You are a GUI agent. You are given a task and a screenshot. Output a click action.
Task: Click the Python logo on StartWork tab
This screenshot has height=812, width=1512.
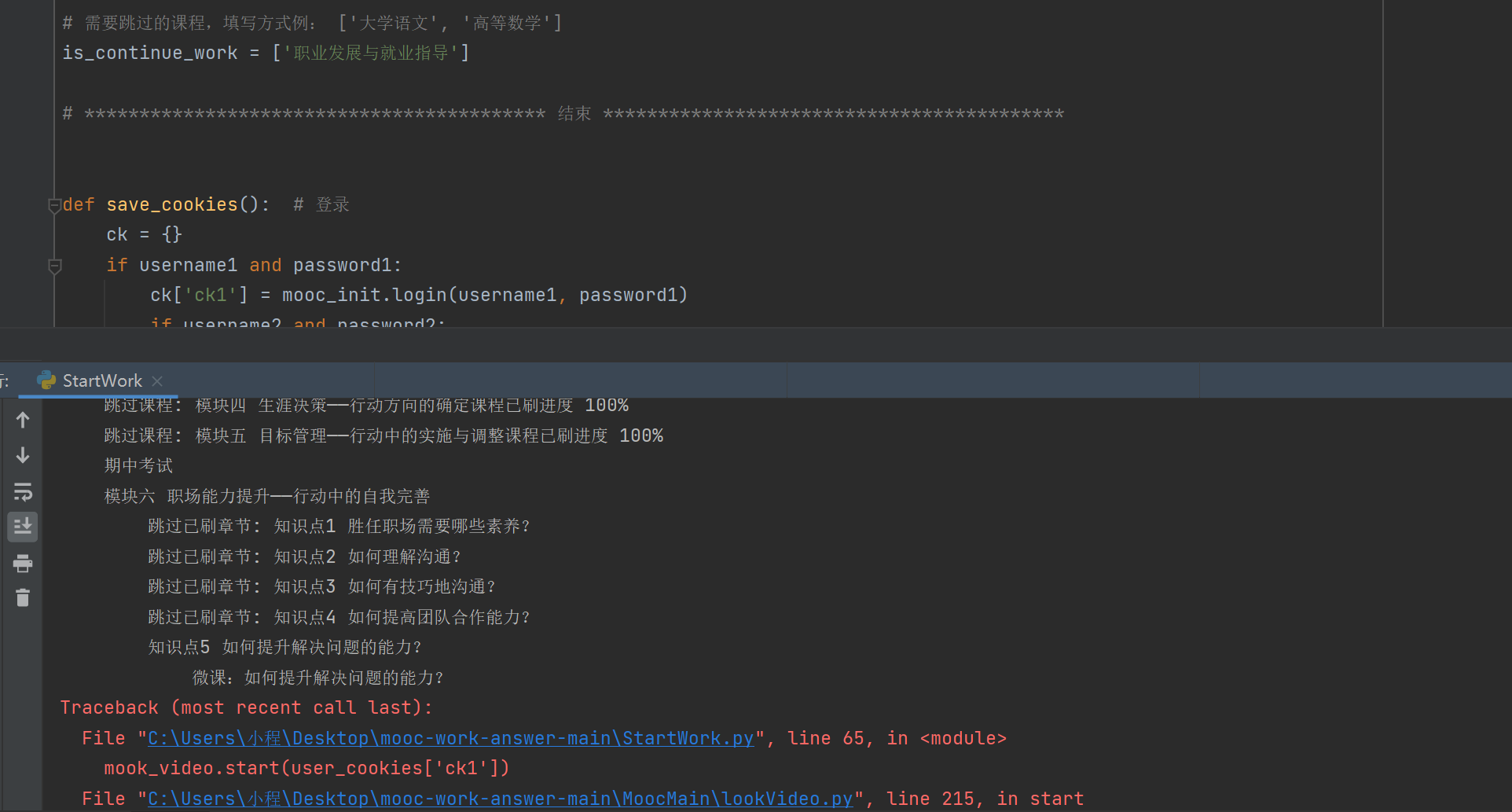click(x=46, y=380)
